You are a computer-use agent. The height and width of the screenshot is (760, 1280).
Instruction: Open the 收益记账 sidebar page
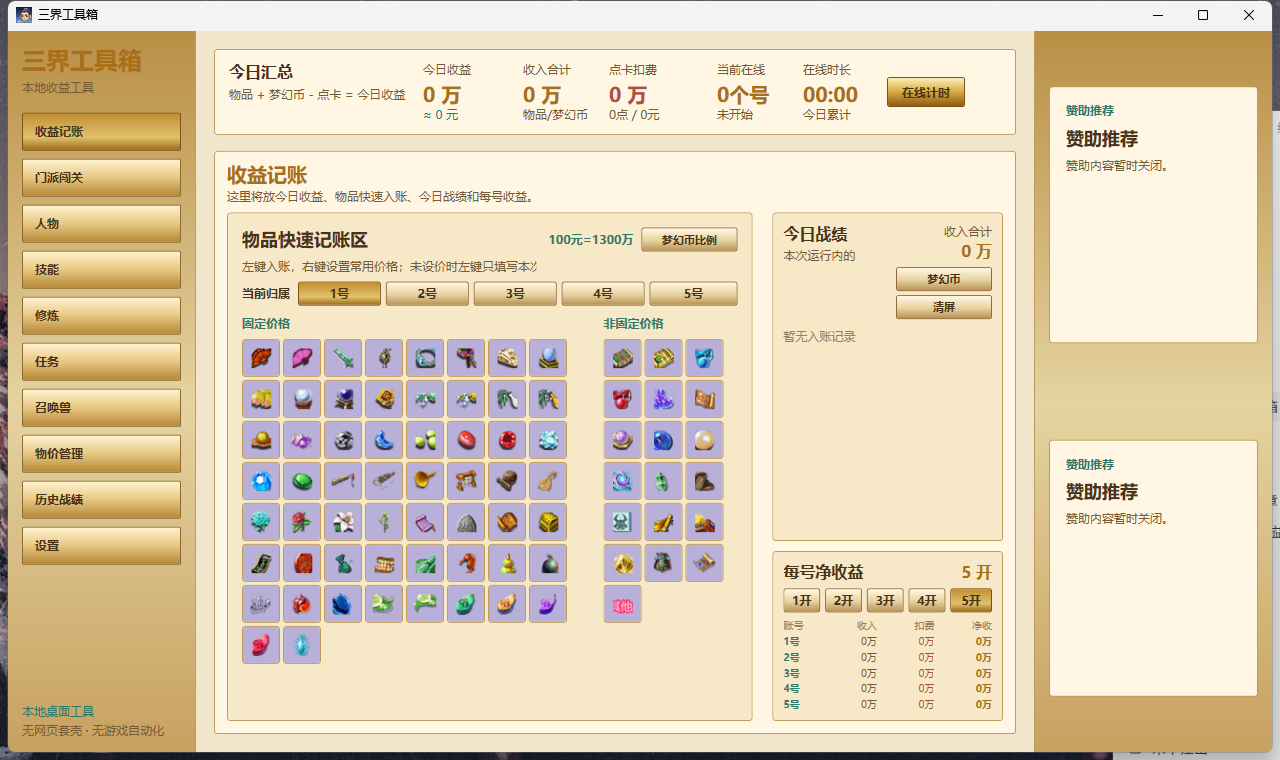click(x=101, y=132)
